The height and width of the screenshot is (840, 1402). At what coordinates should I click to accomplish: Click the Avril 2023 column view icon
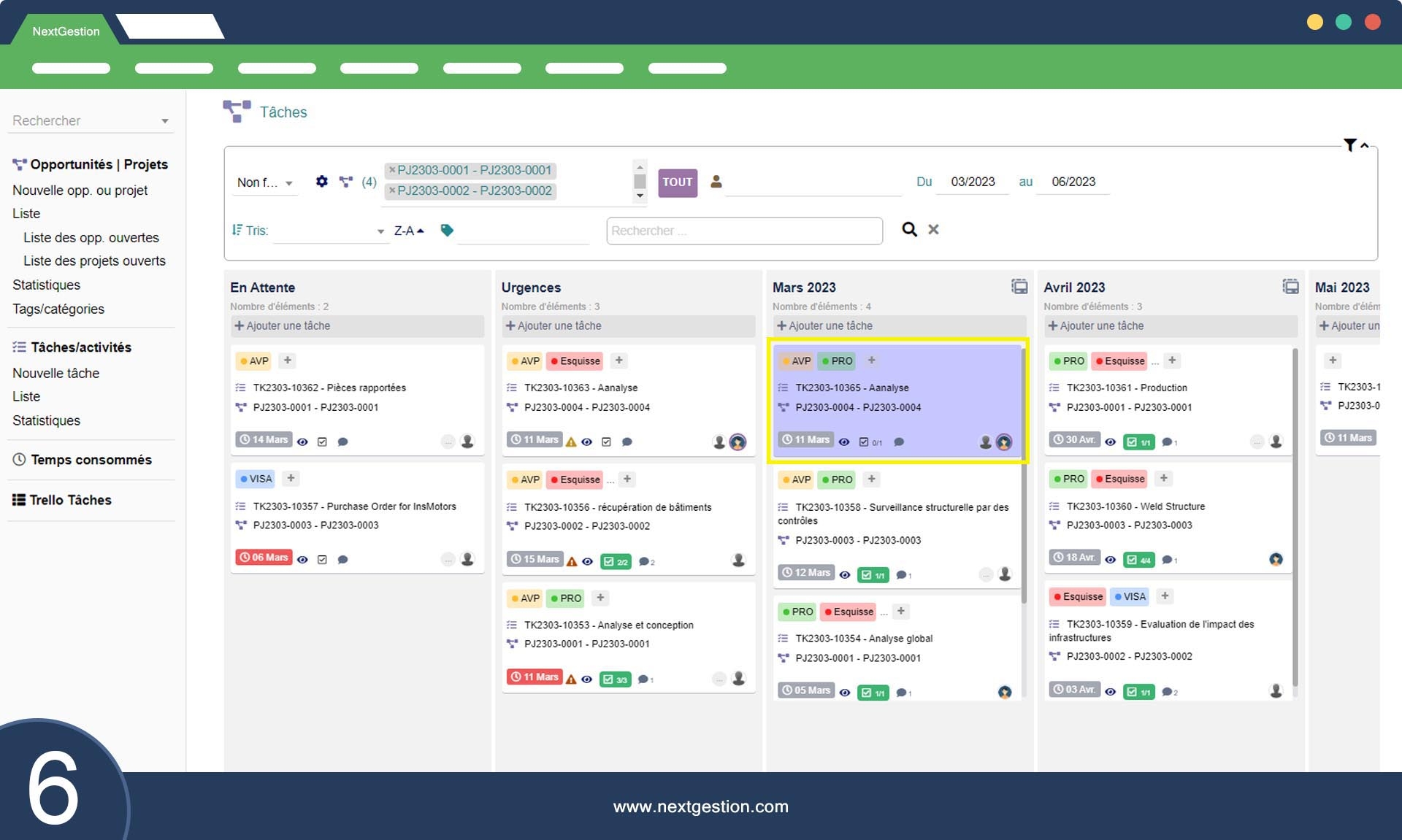[x=1290, y=286]
